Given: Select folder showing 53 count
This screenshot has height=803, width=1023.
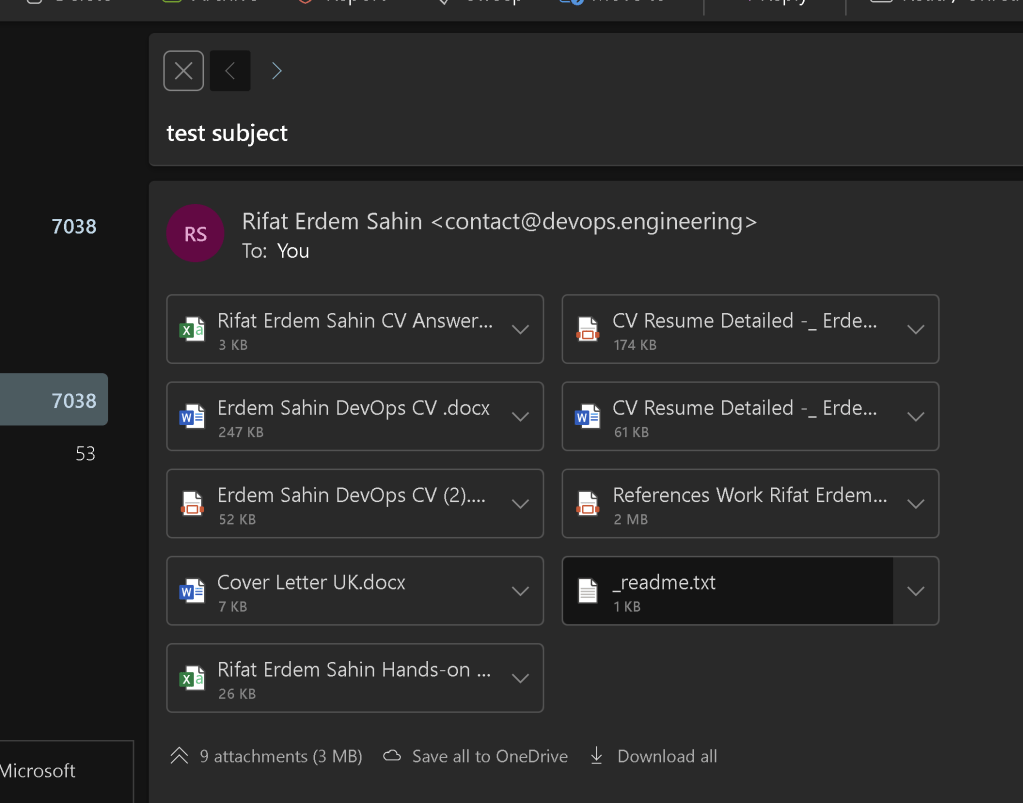Looking at the screenshot, I should click(85, 453).
